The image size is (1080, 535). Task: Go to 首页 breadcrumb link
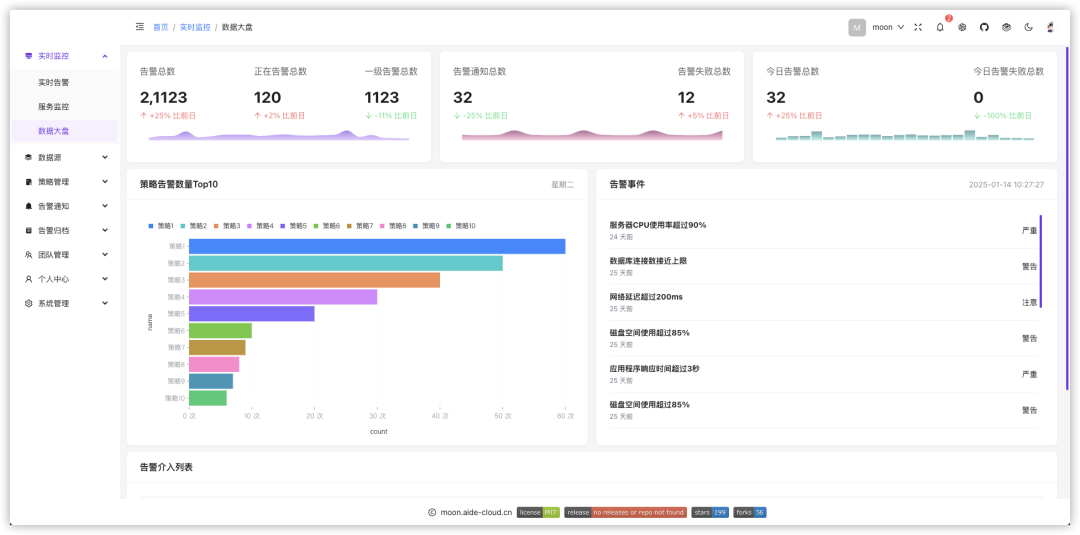[x=160, y=28]
